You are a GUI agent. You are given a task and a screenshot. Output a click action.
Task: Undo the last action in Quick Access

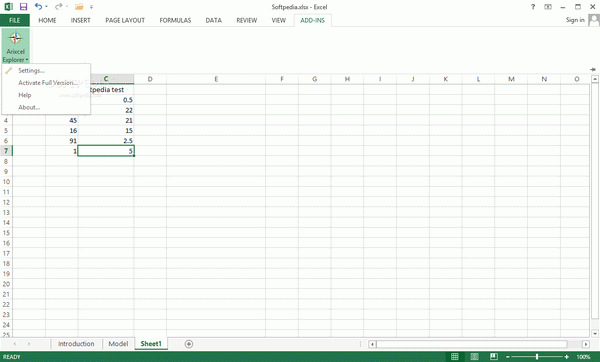point(38,7)
